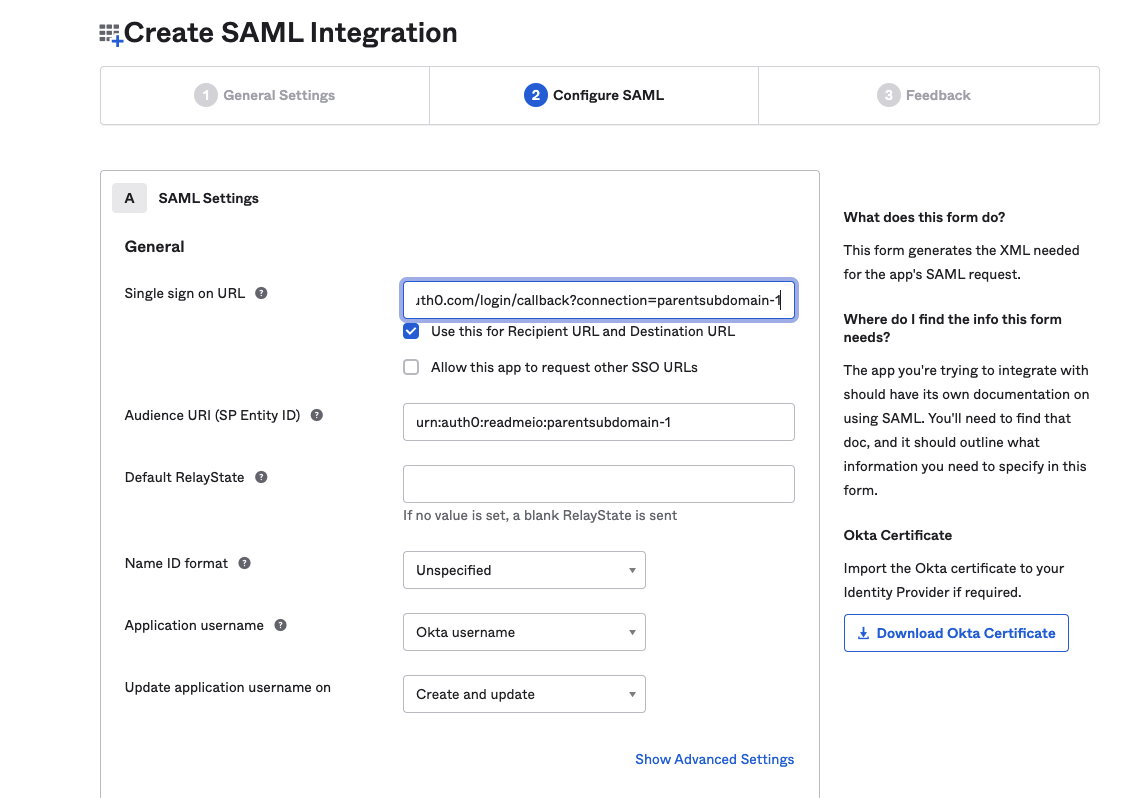Screen dimensions: 1145x798
Task: Click Show Advanced Settings link
Action: tap(714, 759)
